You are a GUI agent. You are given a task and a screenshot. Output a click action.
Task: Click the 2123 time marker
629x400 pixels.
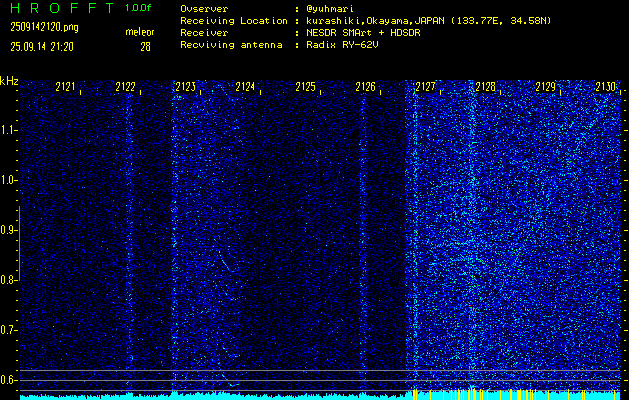tap(185, 87)
